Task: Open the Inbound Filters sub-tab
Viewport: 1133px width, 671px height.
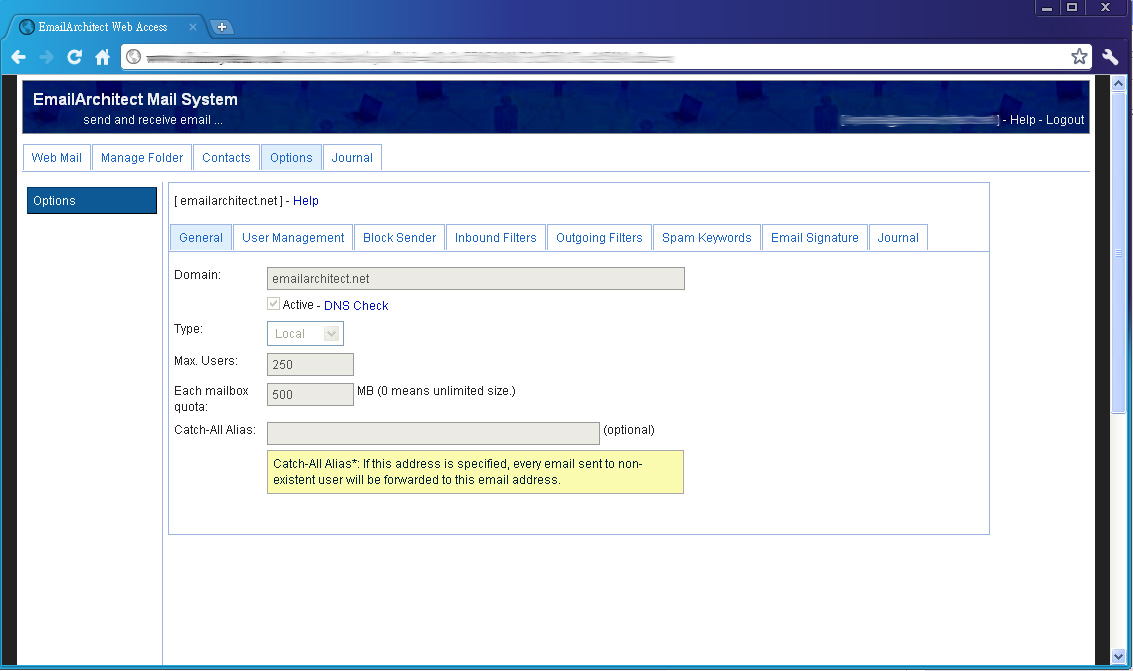Action: click(x=496, y=238)
